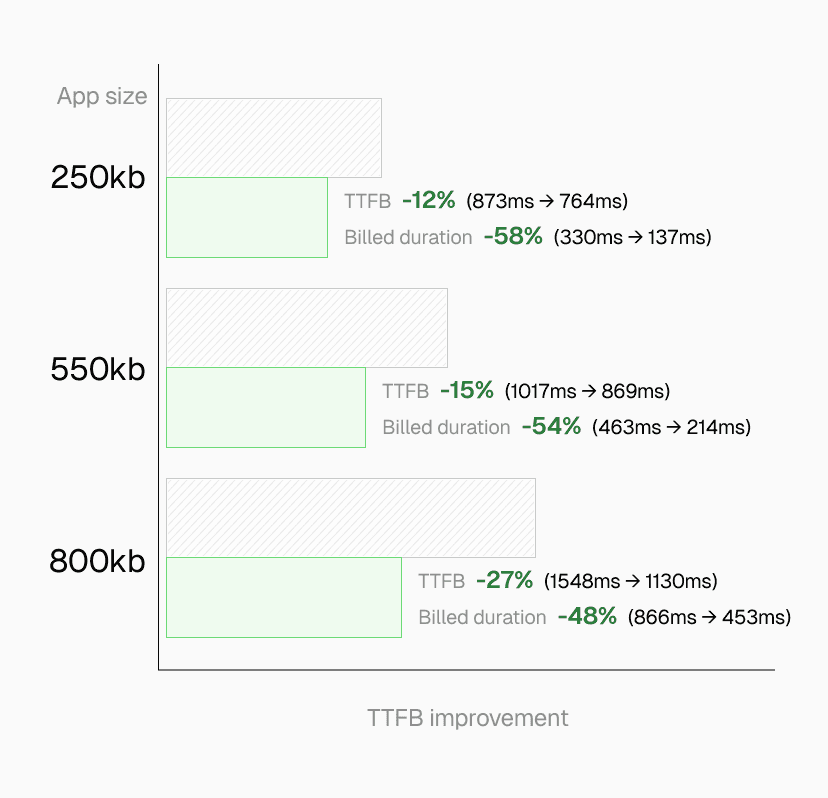Click the "1548ms → 1130ms" text

(x=630, y=581)
